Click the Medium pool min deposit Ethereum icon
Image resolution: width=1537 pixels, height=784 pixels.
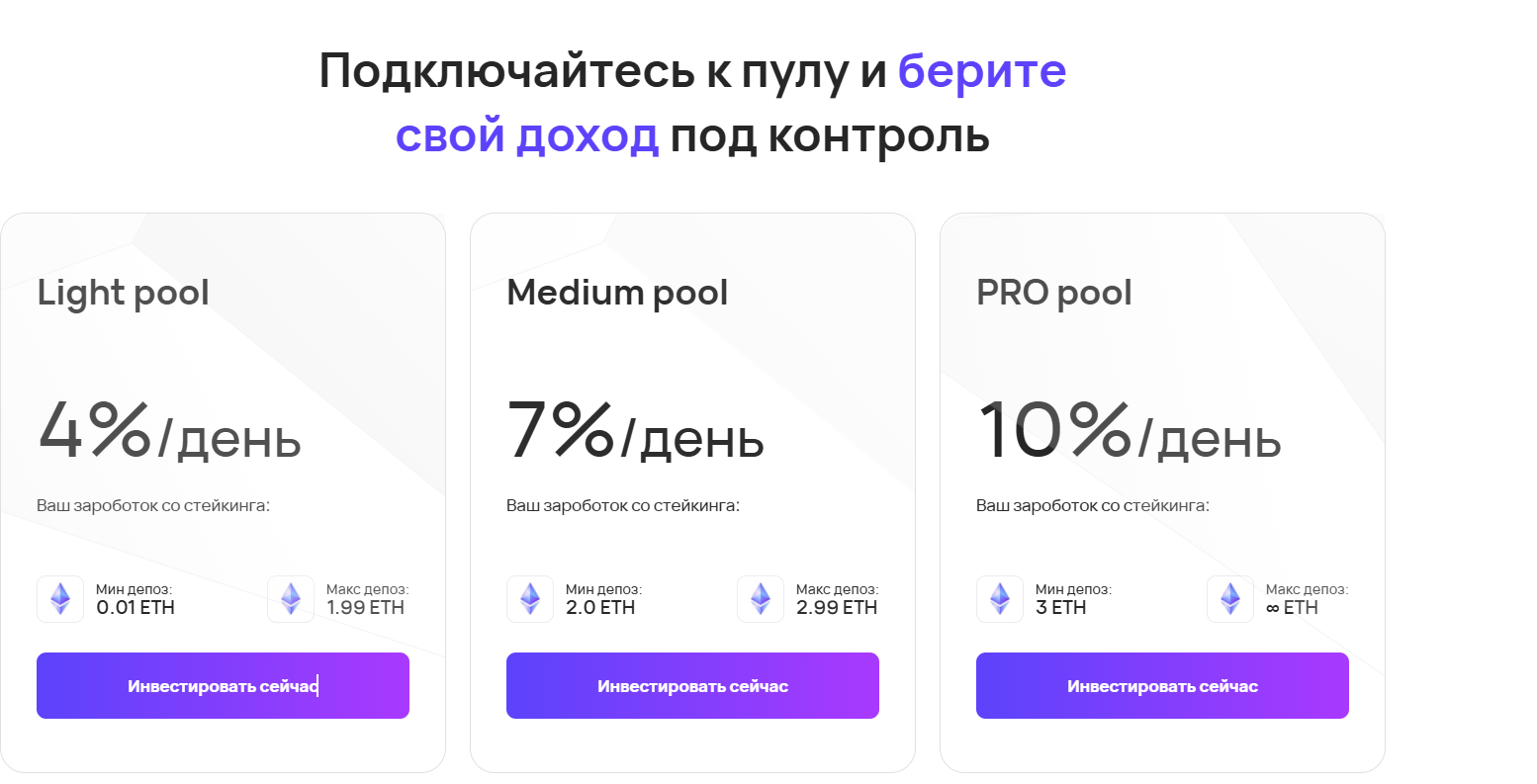(530, 599)
